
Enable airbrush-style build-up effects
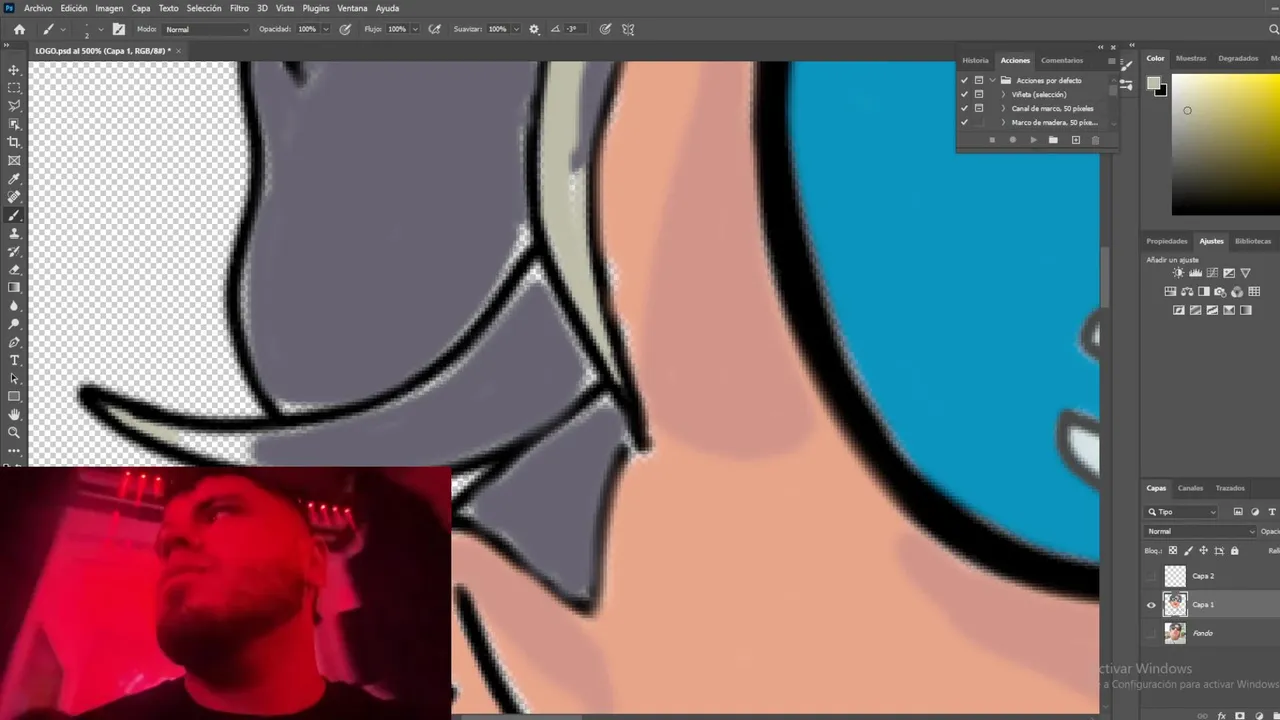pyautogui.click(x=434, y=29)
